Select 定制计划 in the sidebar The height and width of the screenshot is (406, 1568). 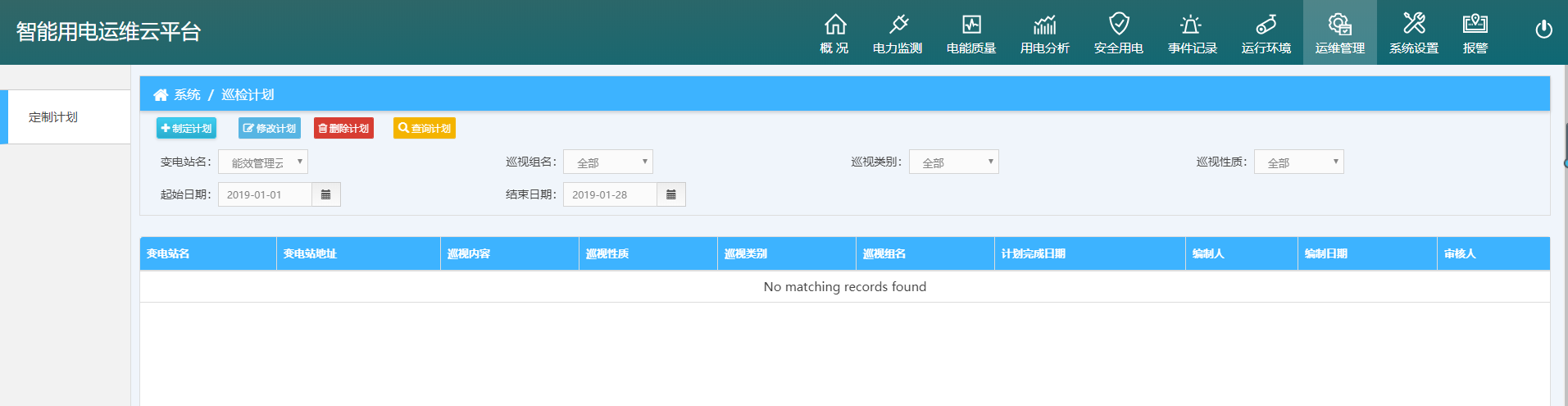coord(53,117)
